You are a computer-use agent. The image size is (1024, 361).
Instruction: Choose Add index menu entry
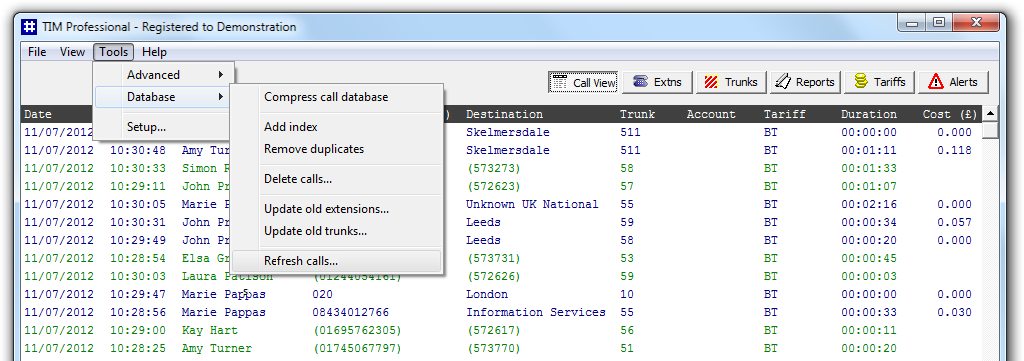point(337,127)
